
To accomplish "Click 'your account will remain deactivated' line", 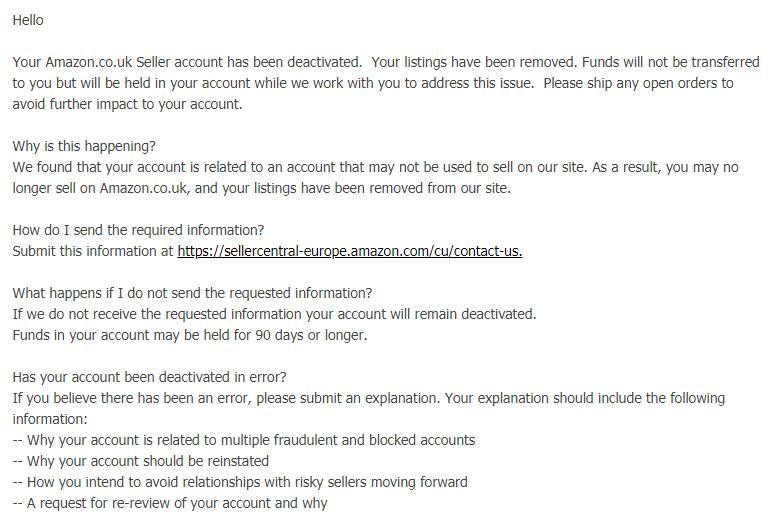I will 274,314.
